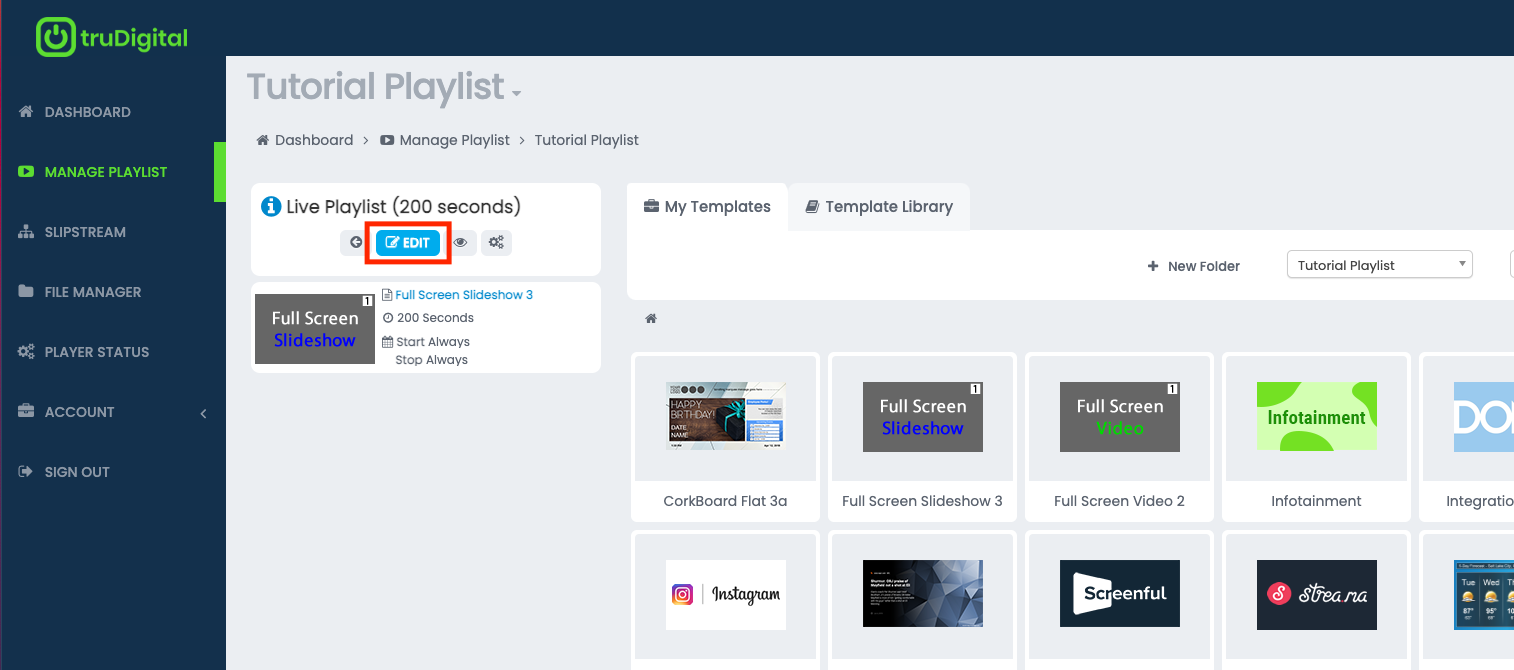This screenshot has width=1514, height=670.
Task: Click the Live Playlist info icon
Action: tap(271, 207)
